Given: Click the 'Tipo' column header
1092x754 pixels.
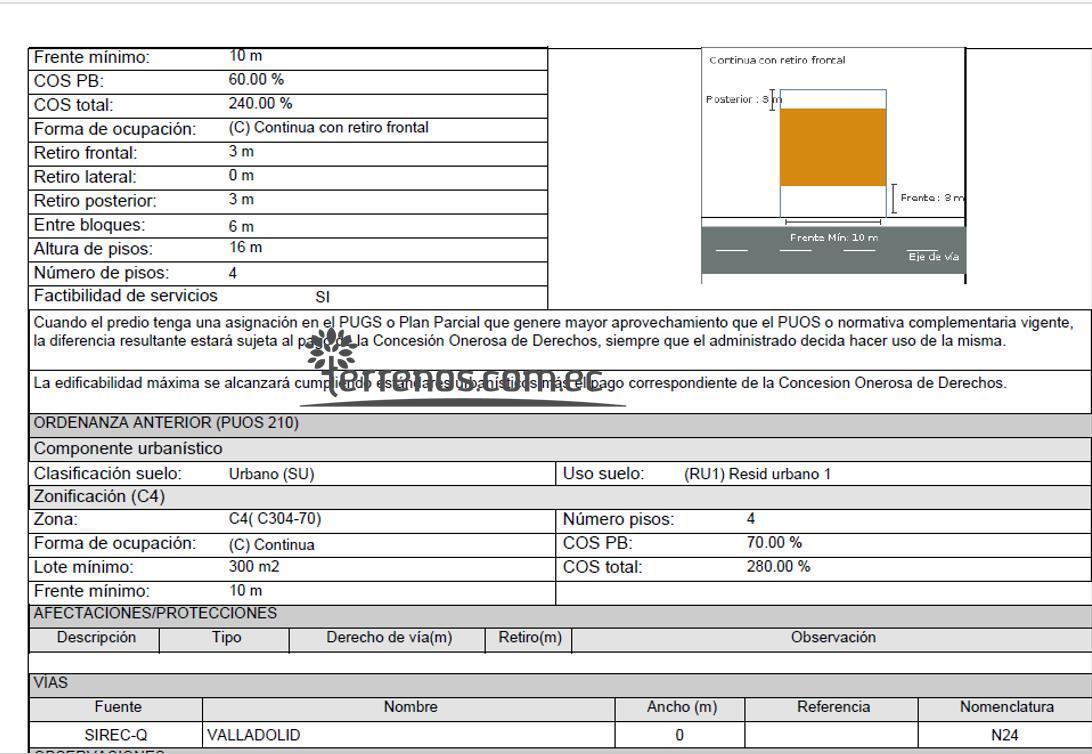Looking at the screenshot, I should [226, 638].
